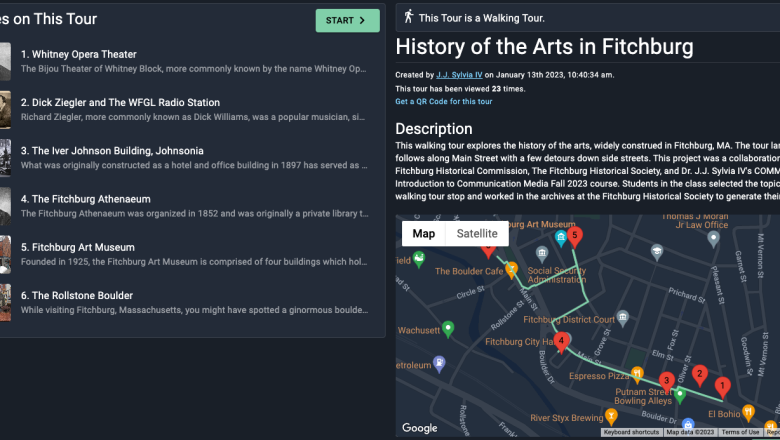Click the START tour button
The height and width of the screenshot is (440, 780).
[347, 20]
